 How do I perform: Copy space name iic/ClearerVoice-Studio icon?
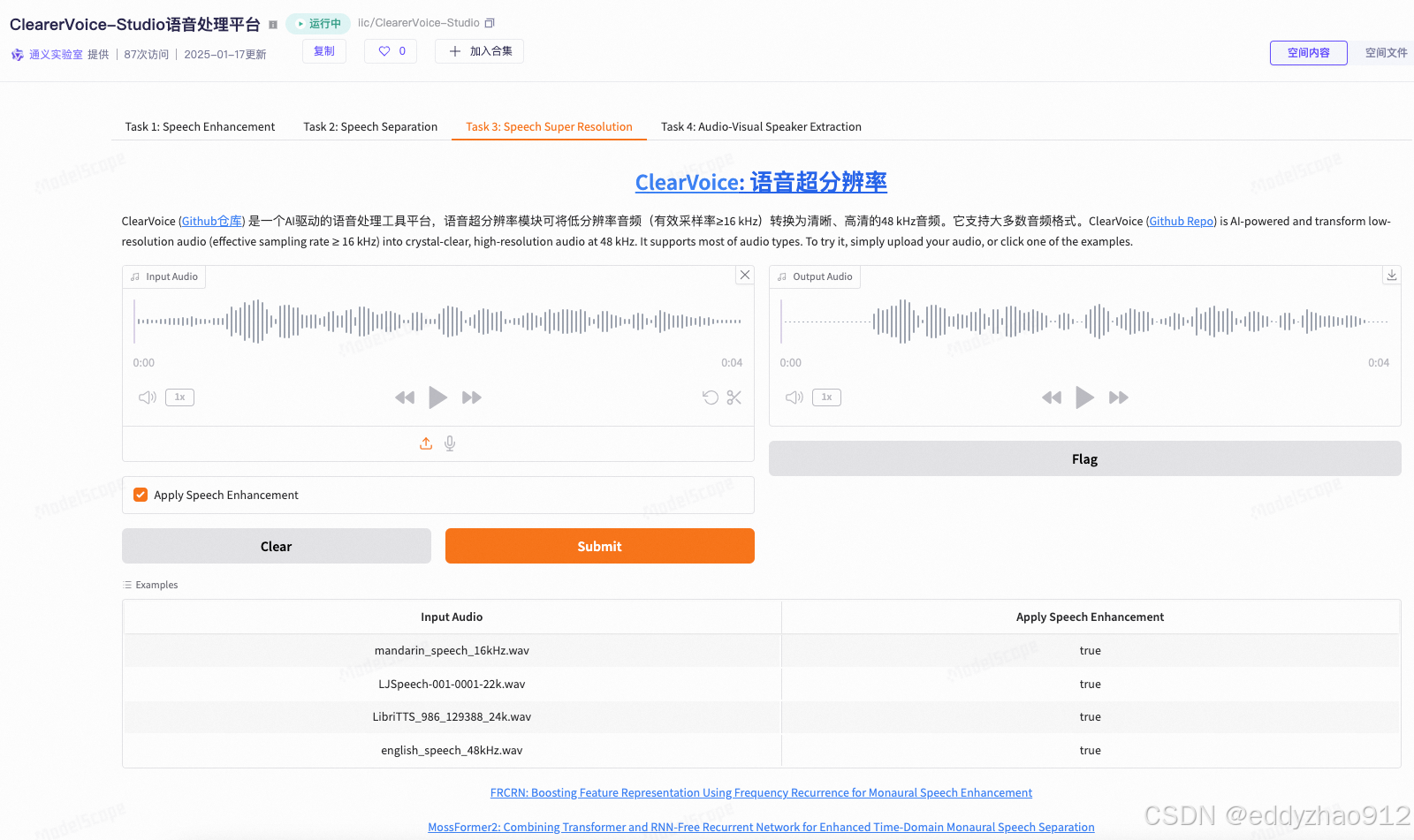(490, 22)
